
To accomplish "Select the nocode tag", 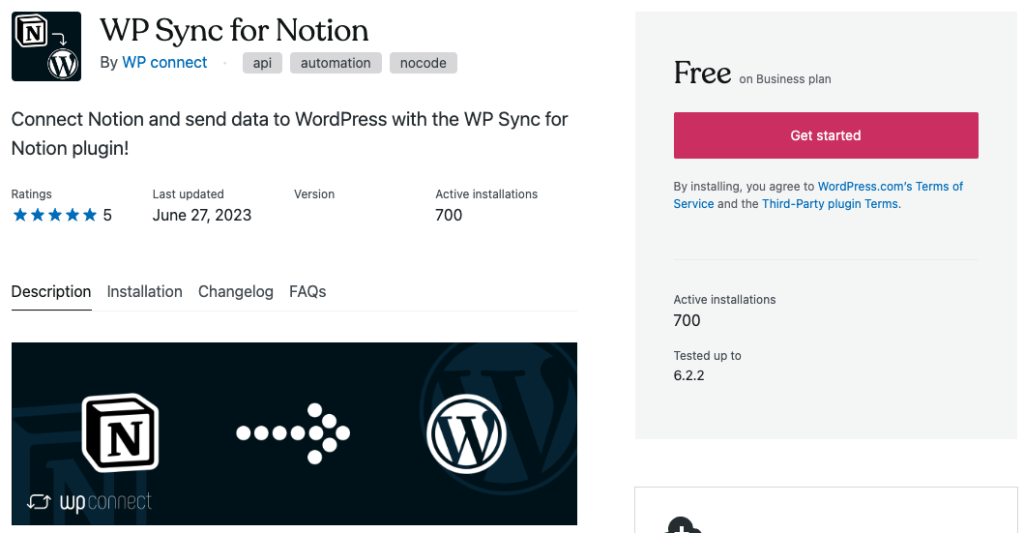I will pos(423,63).
